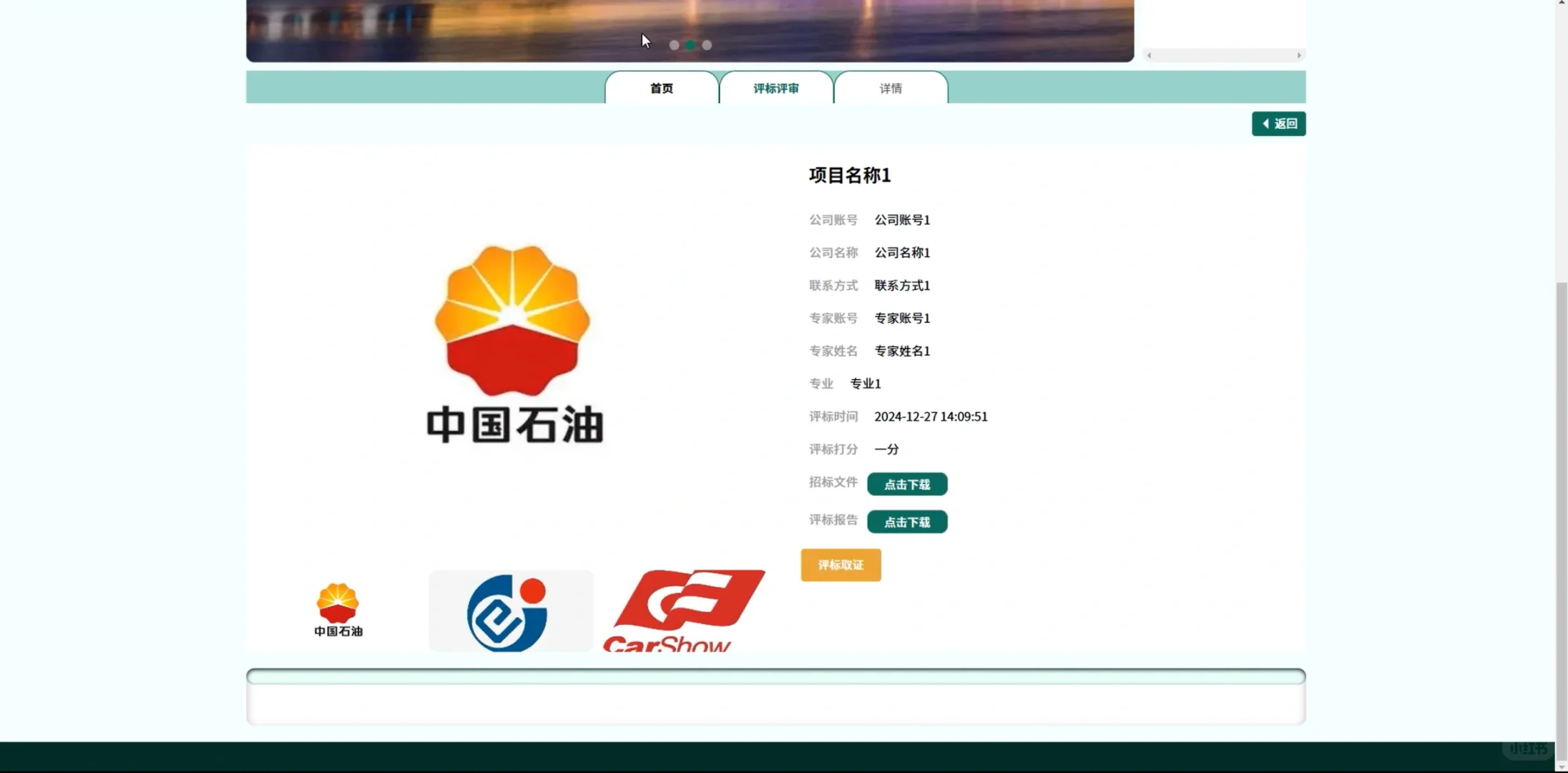Click the blue e-certification logo
The height and width of the screenshot is (773, 1568).
(509, 611)
